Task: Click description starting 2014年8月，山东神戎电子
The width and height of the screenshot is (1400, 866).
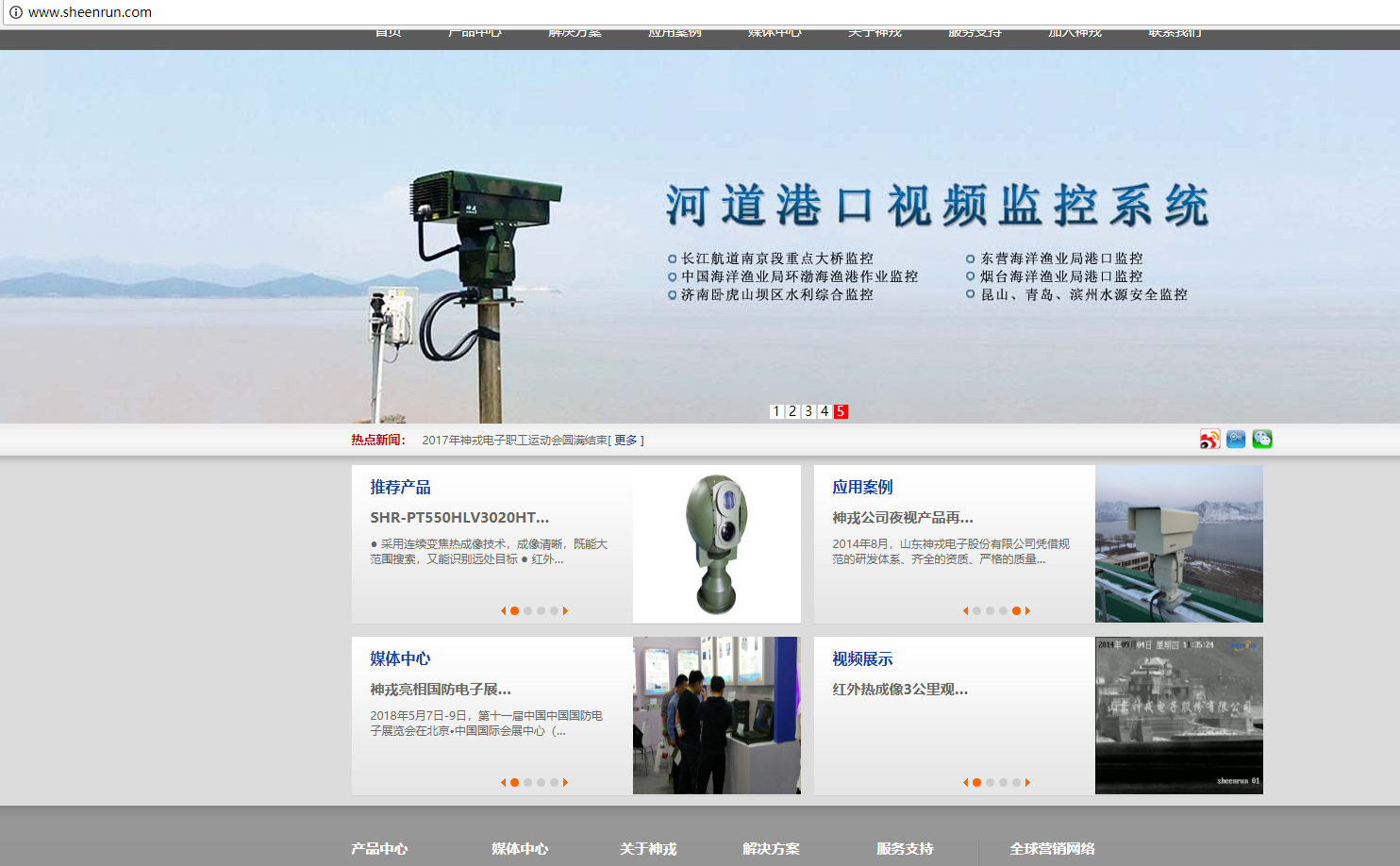Action: [951, 552]
